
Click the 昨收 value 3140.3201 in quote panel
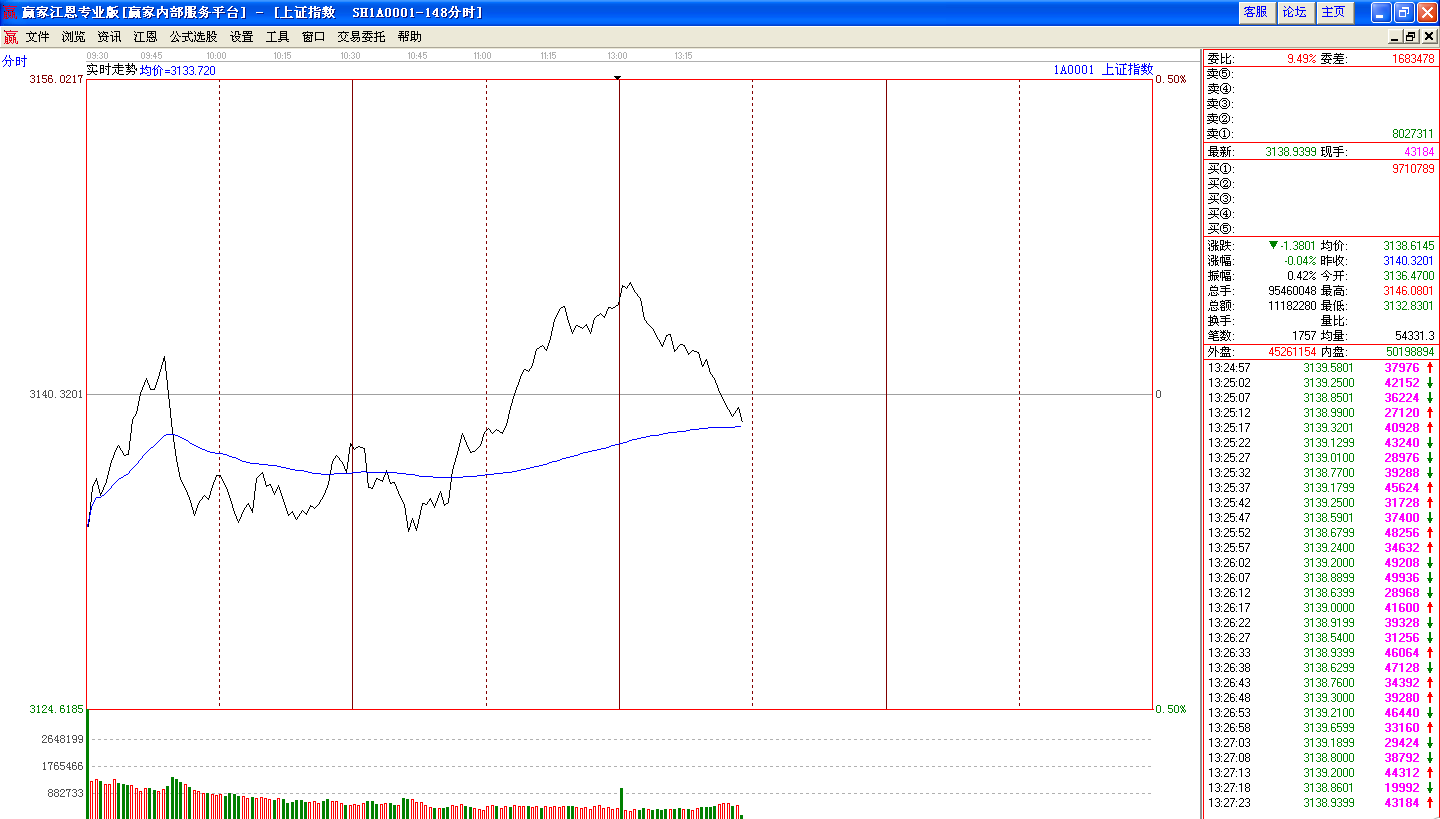(1409, 260)
